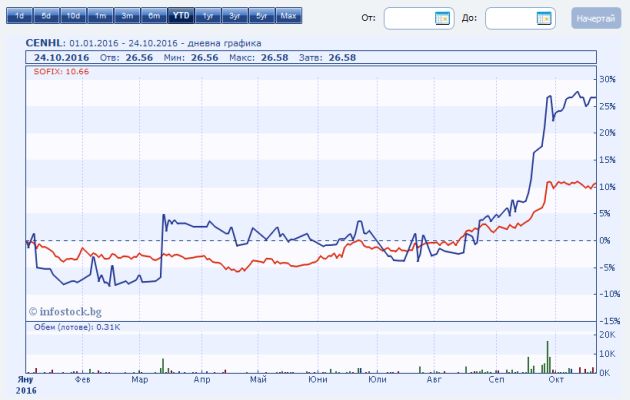Image resolution: width=630 pixels, height=400 pixels.
Task: Click the Отв: 26.56 opening value
Action: [x=126, y=58]
